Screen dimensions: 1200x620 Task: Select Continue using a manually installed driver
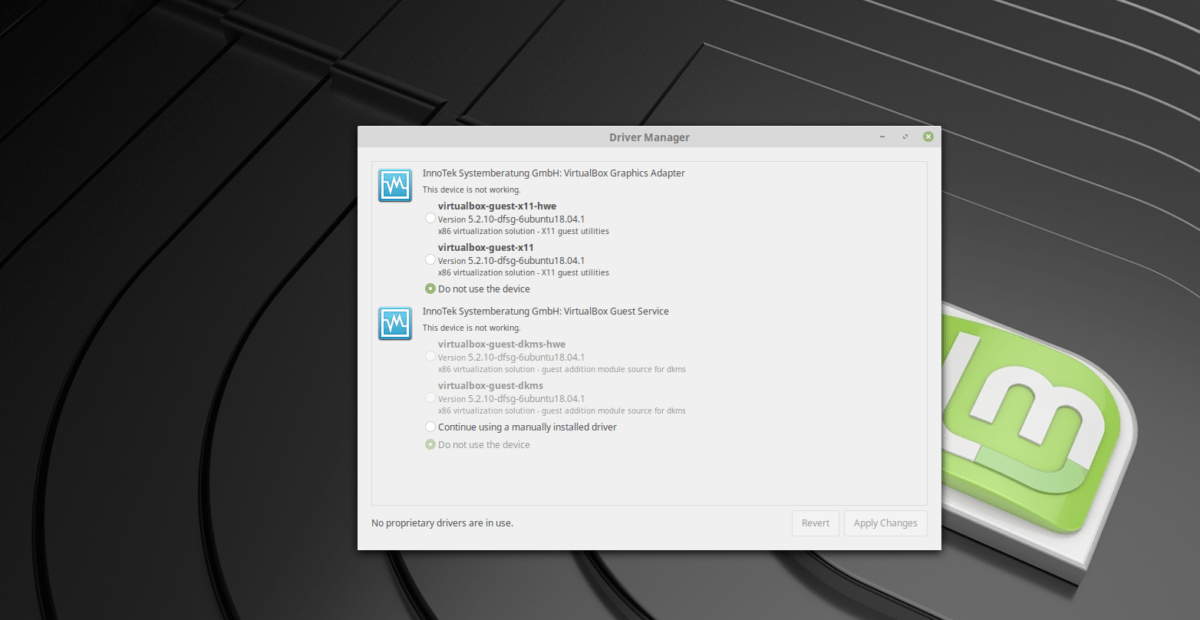(430, 427)
